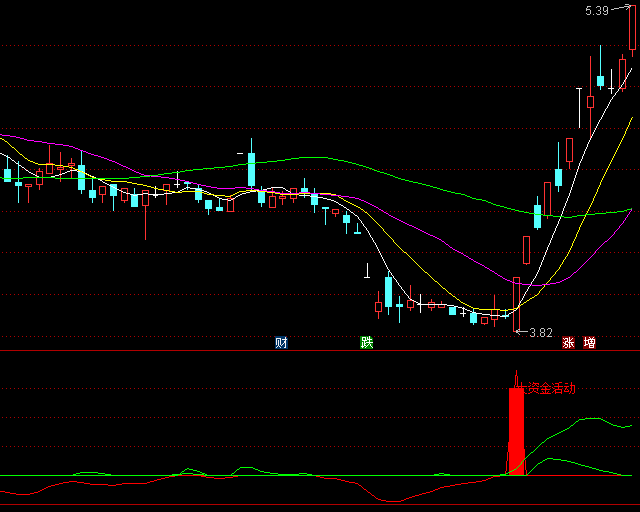640x512 pixels.
Task: Click the red 涨 event marker
Action: pos(568,342)
